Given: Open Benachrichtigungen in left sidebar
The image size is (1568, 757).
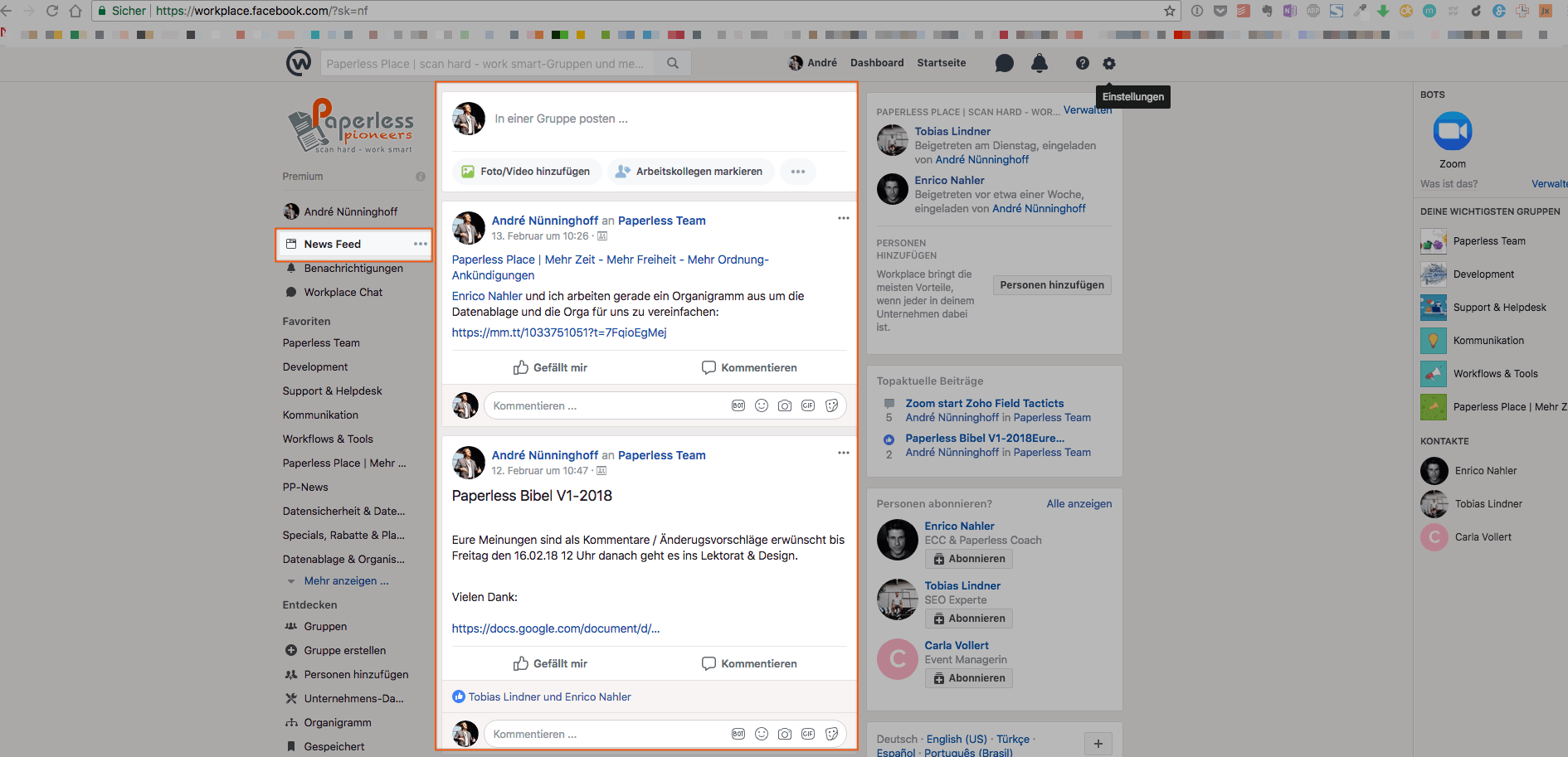Looking at the screenshot, I should pos(353,268).
